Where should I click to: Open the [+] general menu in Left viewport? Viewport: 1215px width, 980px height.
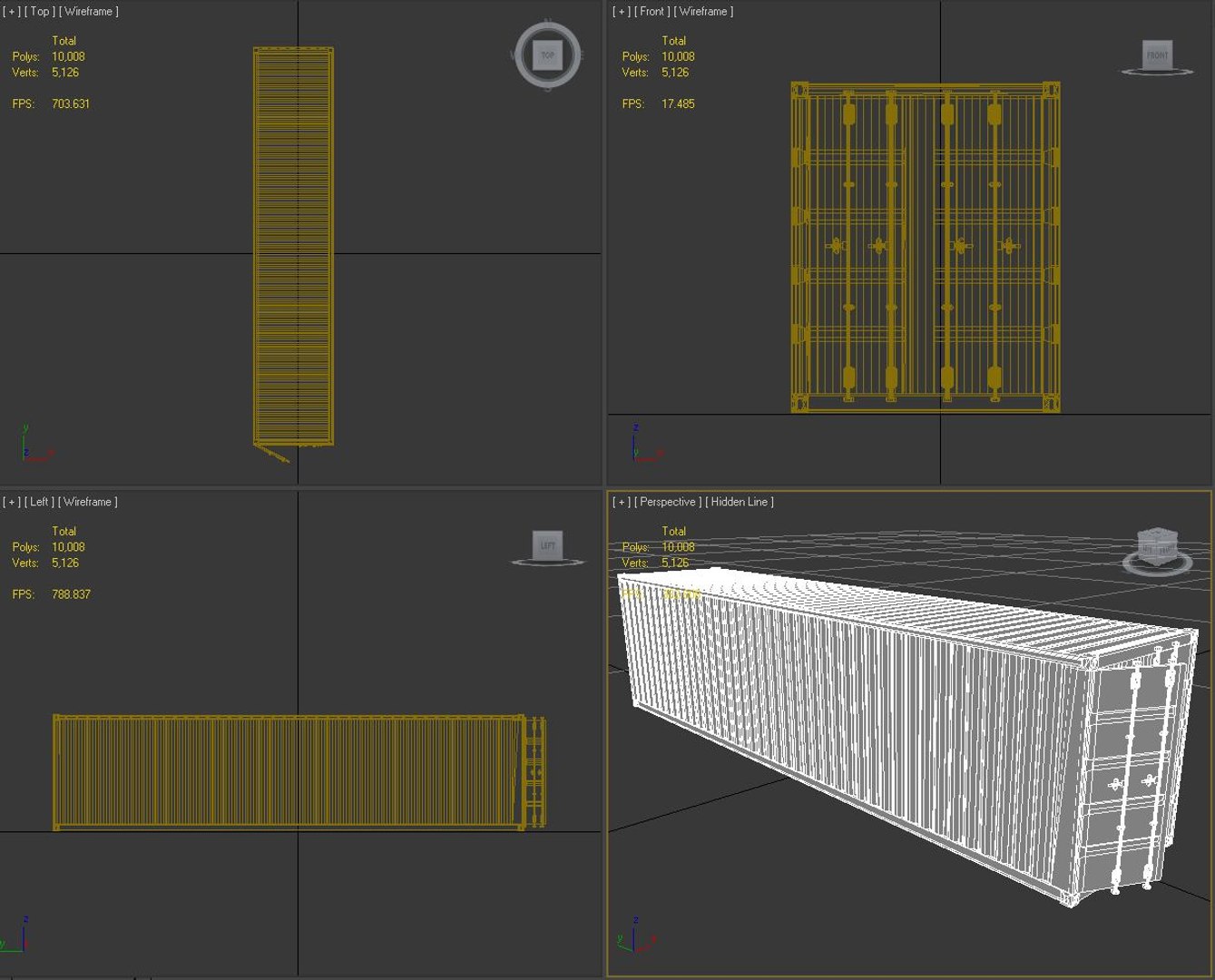(x=12, y=502)
